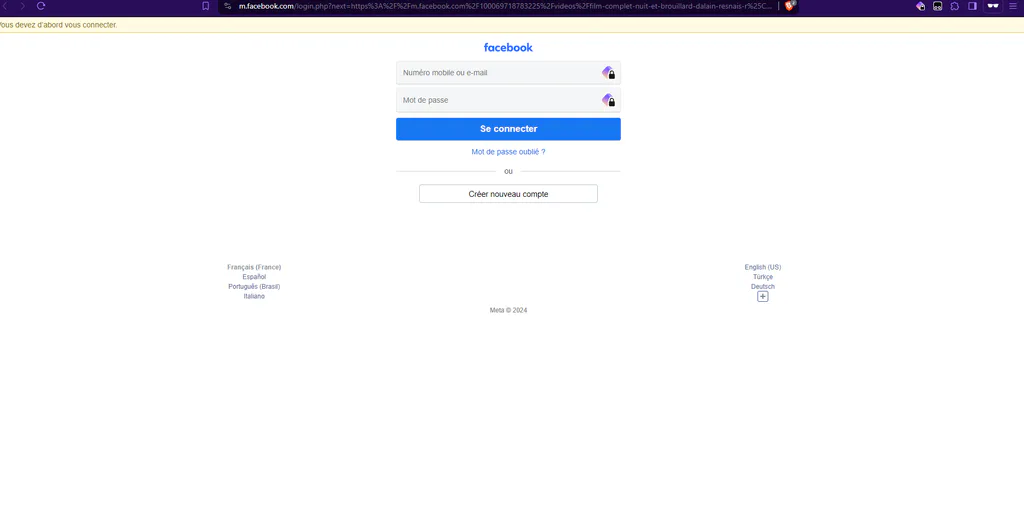Select Français (France) language

(x=254, y=267)
